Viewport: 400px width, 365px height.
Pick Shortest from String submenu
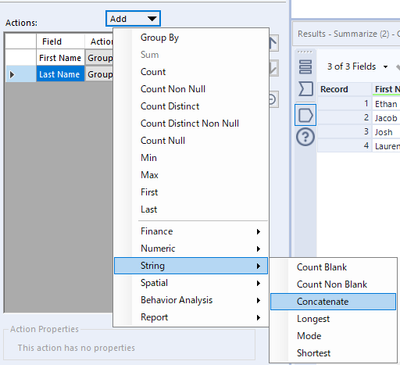[x=314, y=353]
